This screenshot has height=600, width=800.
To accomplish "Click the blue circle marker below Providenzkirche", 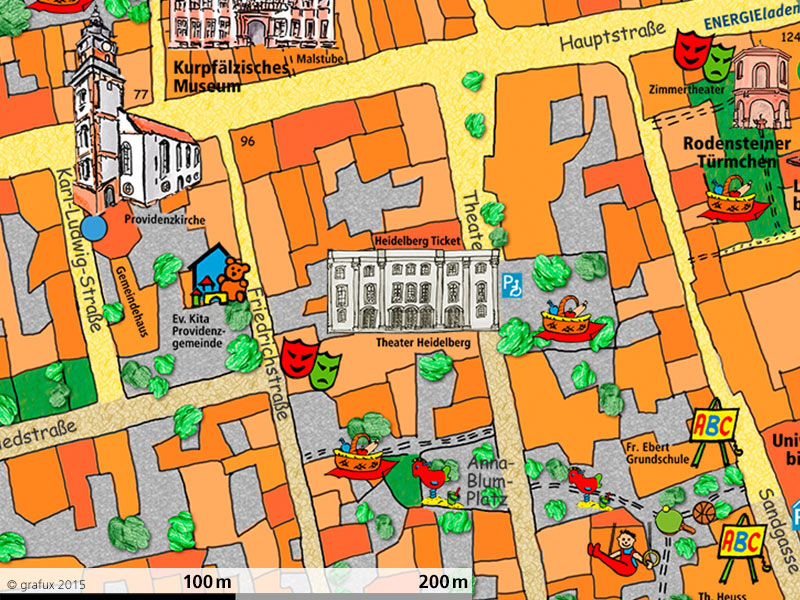I will point(93,228).
